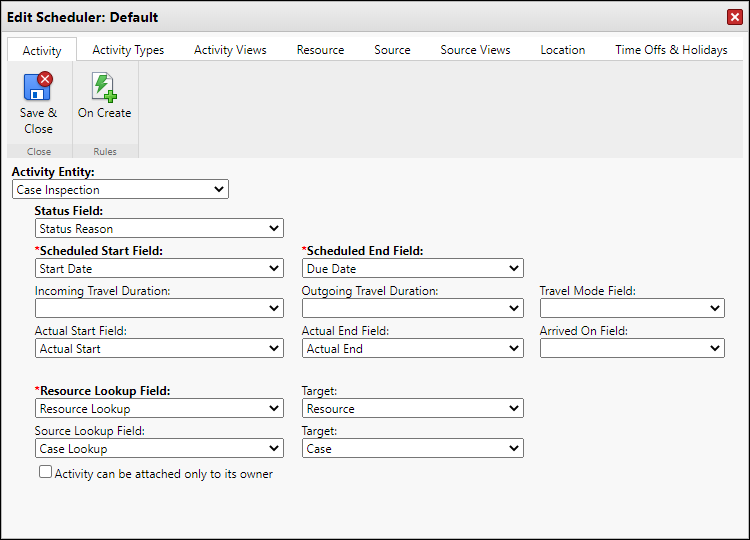This screenshot has height=540, width=750.
Task: Open the Status Field dropdown
Action: coord(159,229)
